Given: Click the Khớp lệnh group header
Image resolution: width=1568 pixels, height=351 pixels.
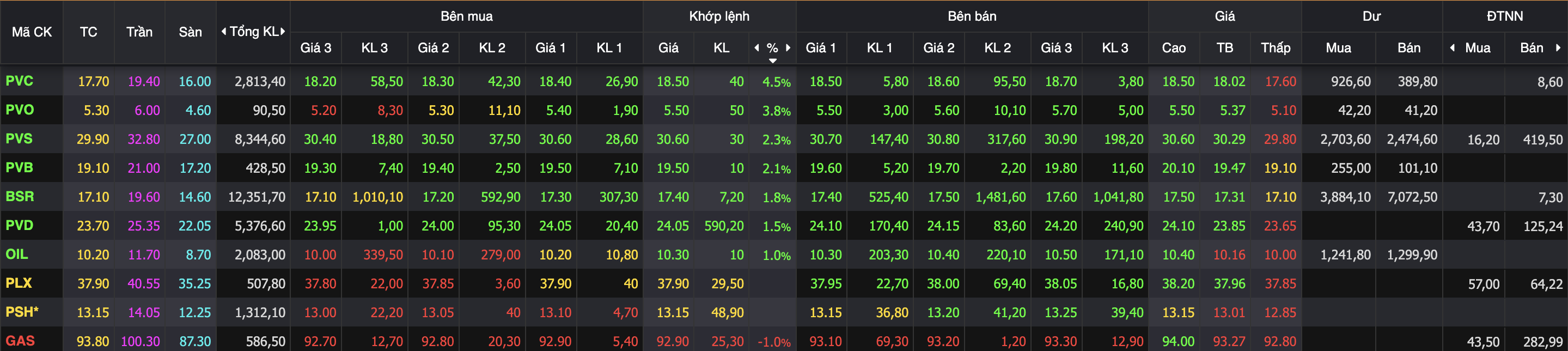Looking at the screenshot, I should click(x=719, y=16).
